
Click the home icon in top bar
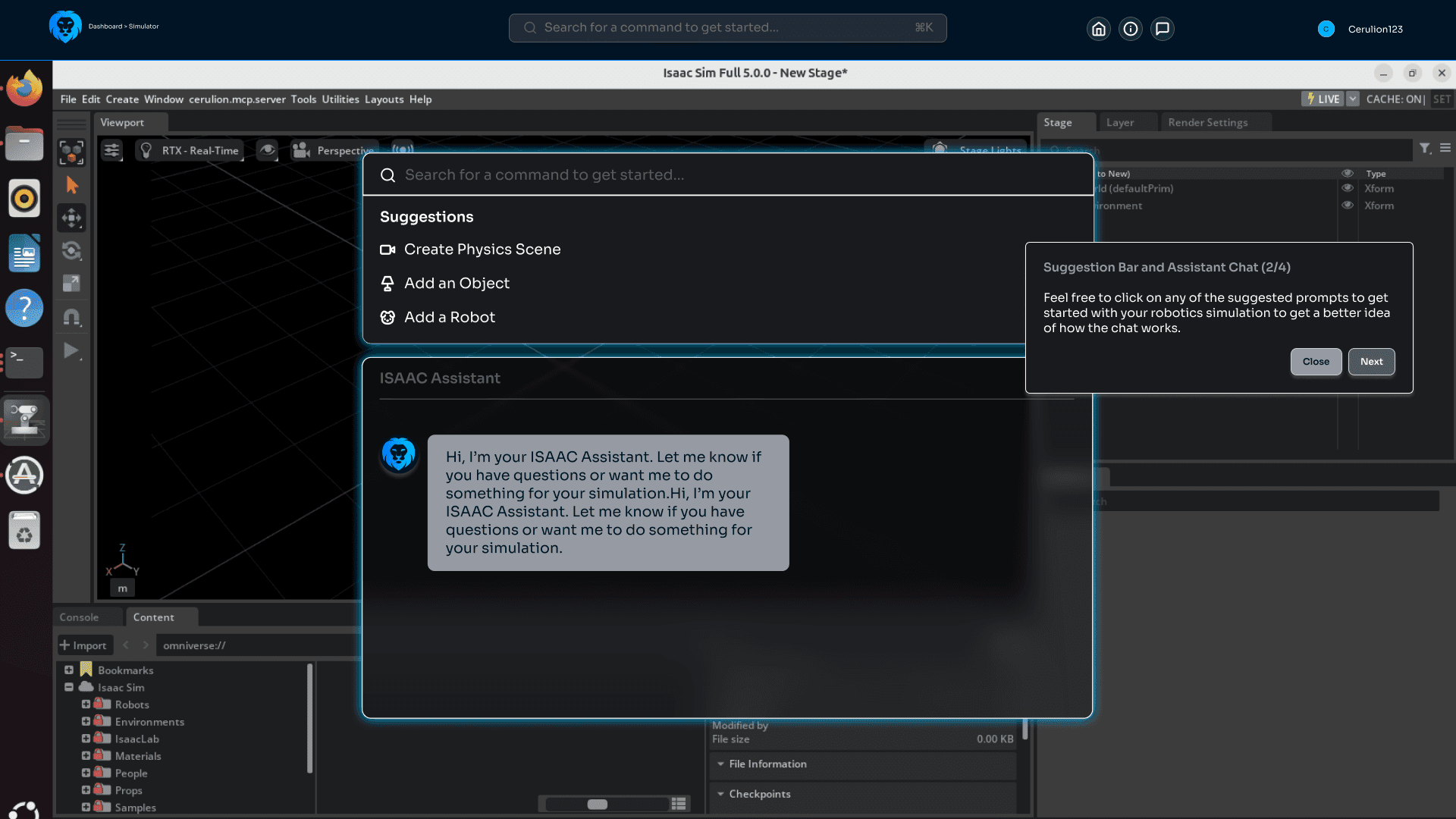(1098, 29)
